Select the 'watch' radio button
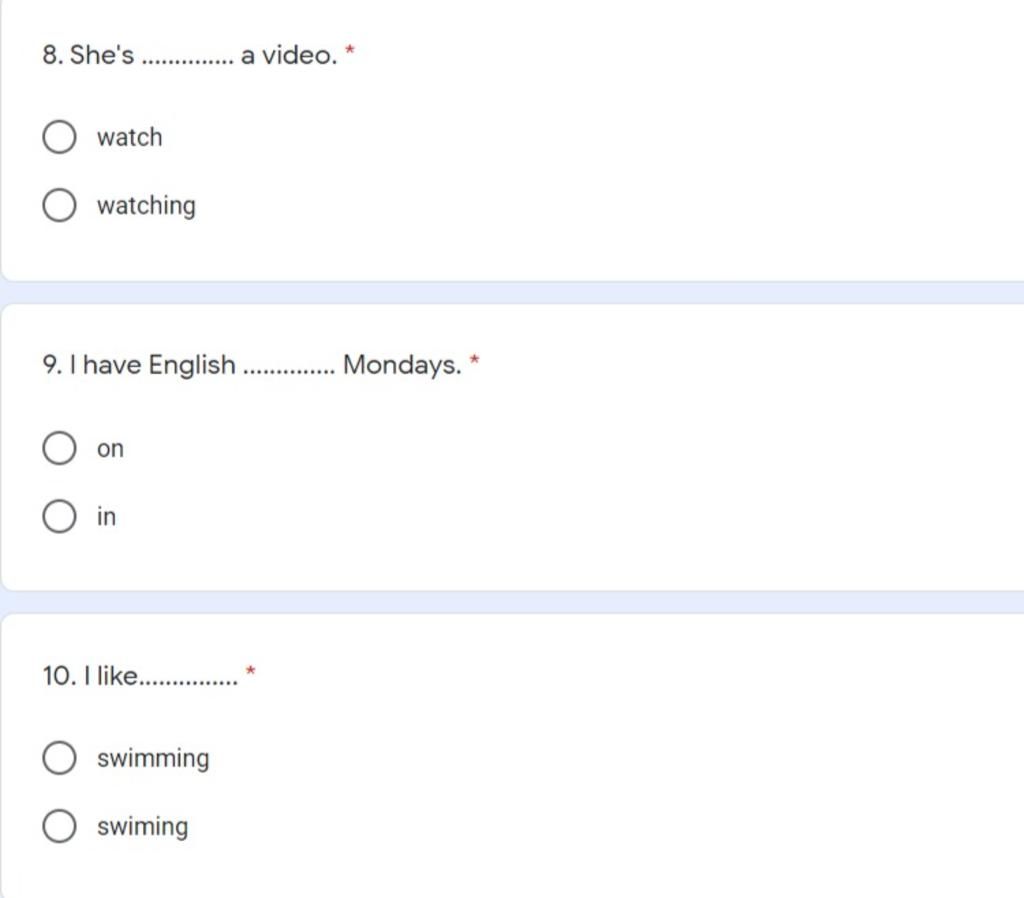 click(x=59, y=137)
